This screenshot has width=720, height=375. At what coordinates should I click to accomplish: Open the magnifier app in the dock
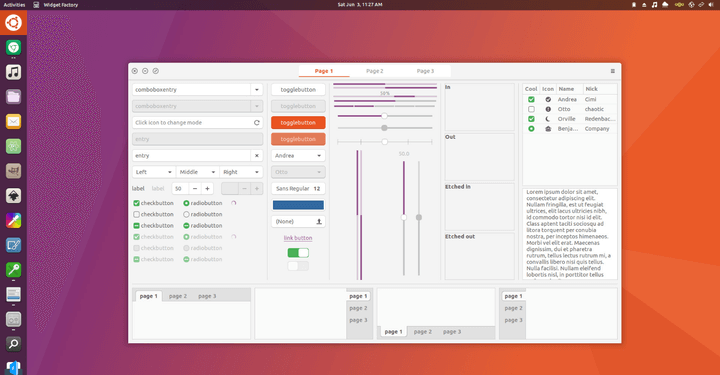(x=13, y=344)
